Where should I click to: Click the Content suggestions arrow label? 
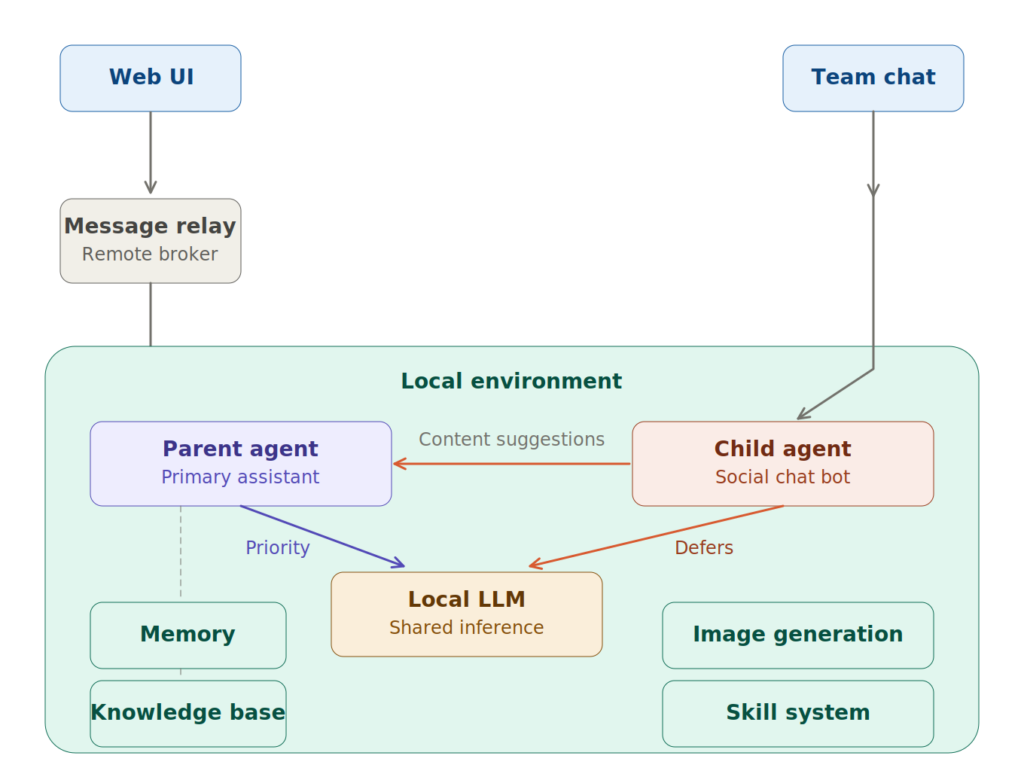click(x=511, y=439)
